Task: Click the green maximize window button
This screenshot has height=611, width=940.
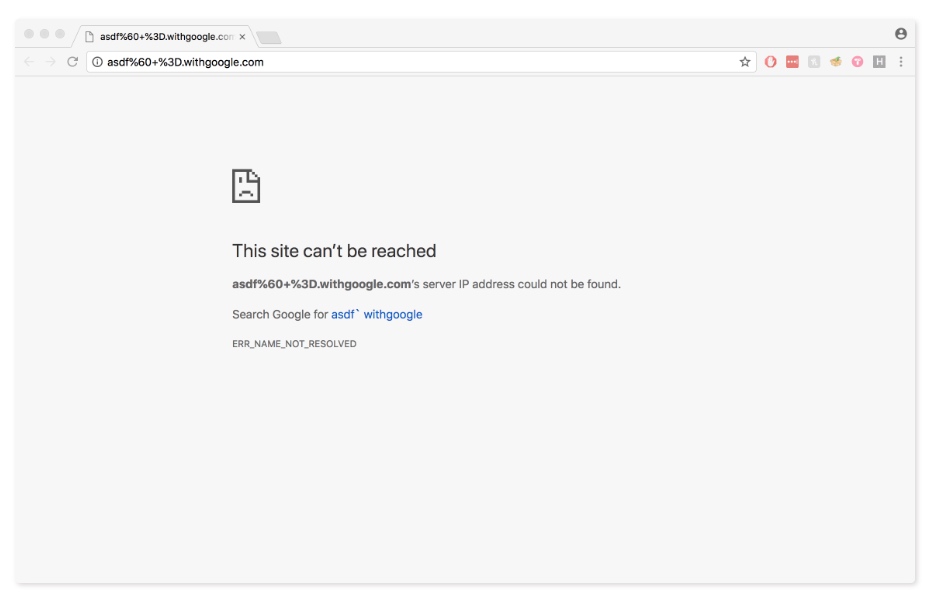Action: (60, 34)
